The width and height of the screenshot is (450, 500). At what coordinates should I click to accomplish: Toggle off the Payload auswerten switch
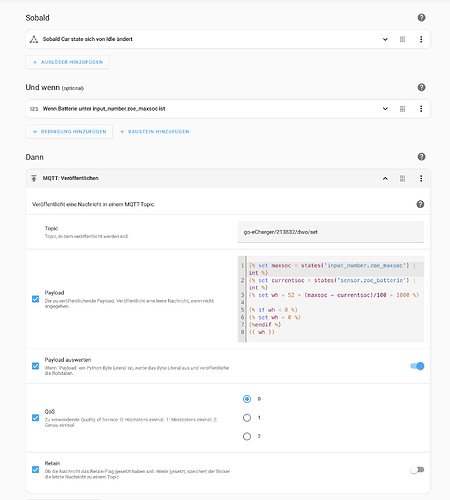417,366
